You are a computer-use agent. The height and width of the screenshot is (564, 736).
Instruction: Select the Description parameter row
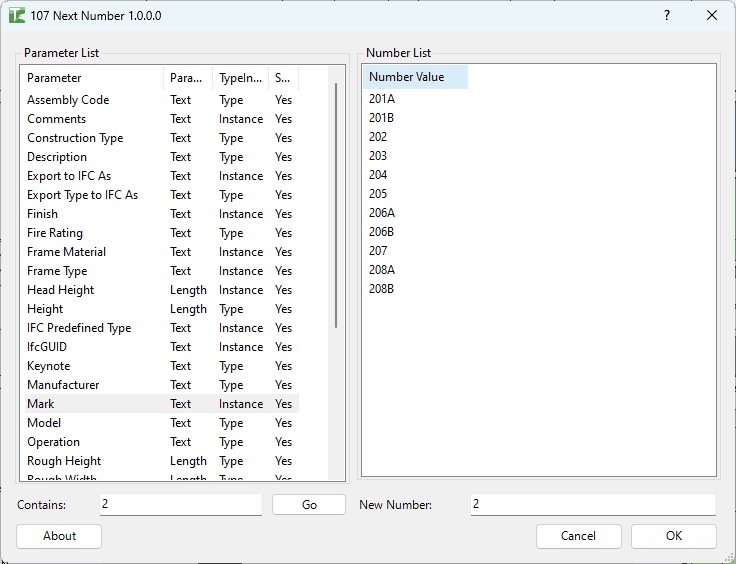coord(162,157)
